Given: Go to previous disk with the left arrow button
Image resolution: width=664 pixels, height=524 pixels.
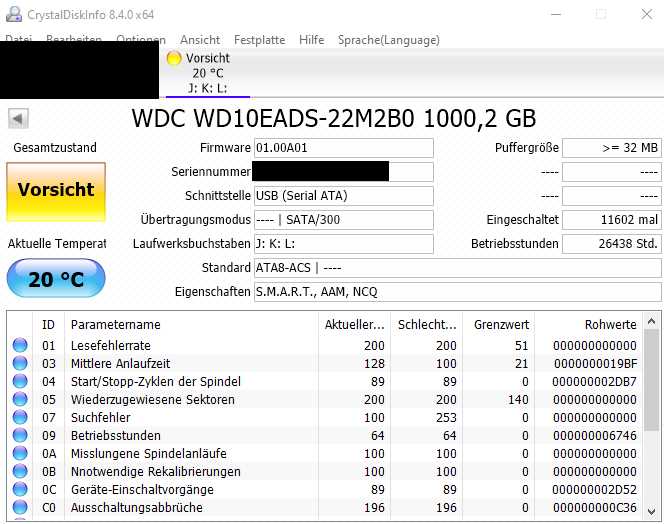Looking at the screenshot, I should 18,119.
